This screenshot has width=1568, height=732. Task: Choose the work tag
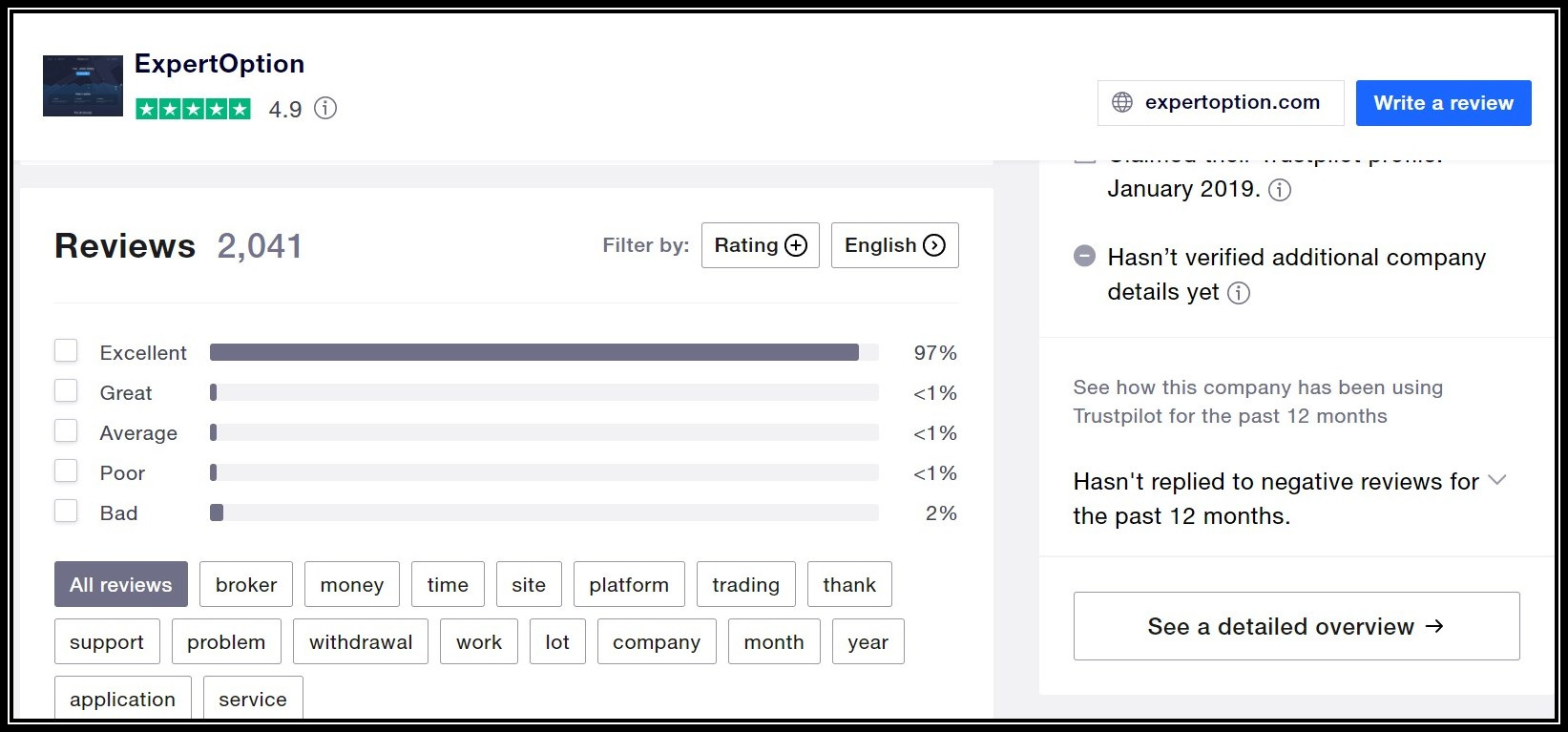(479, 641)
